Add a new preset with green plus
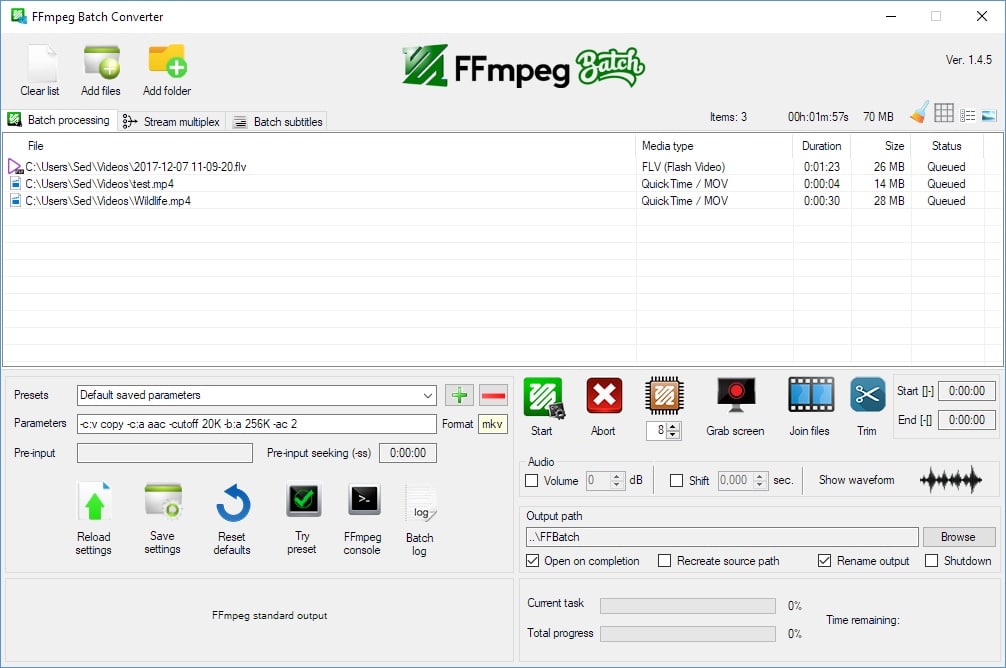The height and width of the screenshot is (668, 1006). click(459, 395)
